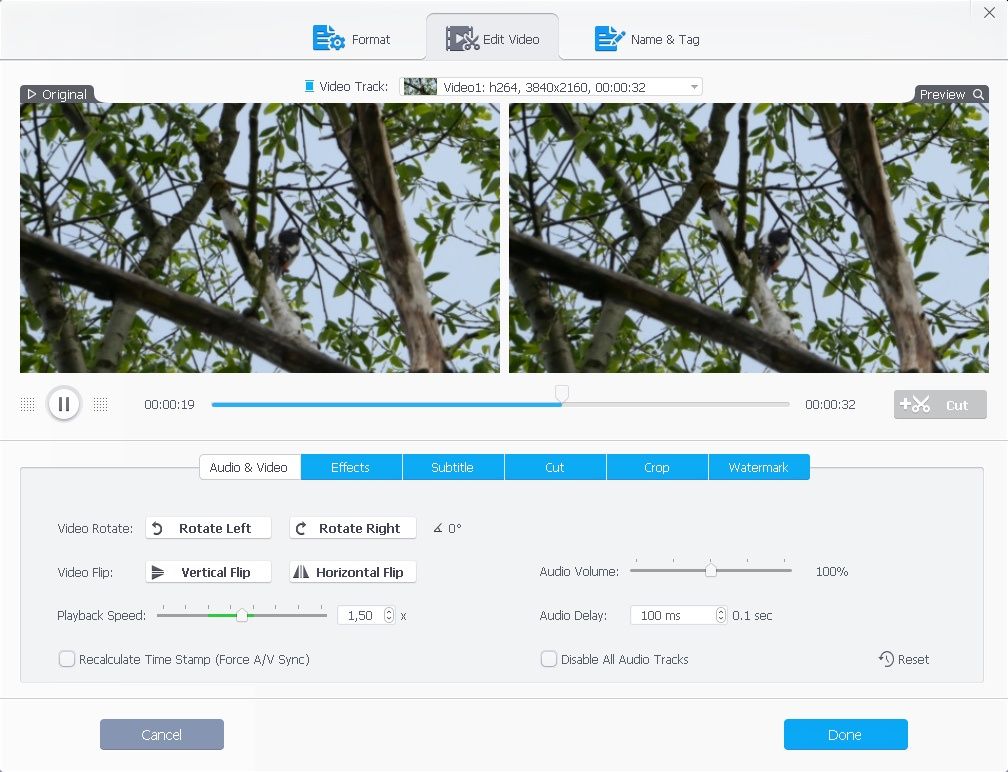Open the Cut sub-tab

(x=555, y=467)
